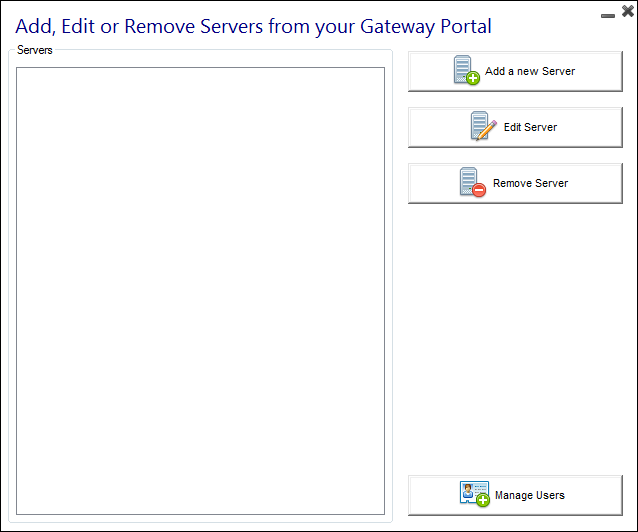Image resolution: width=638 pixels, height=532 pixels.
Task: Close the server management window
Action: (627, 12)
